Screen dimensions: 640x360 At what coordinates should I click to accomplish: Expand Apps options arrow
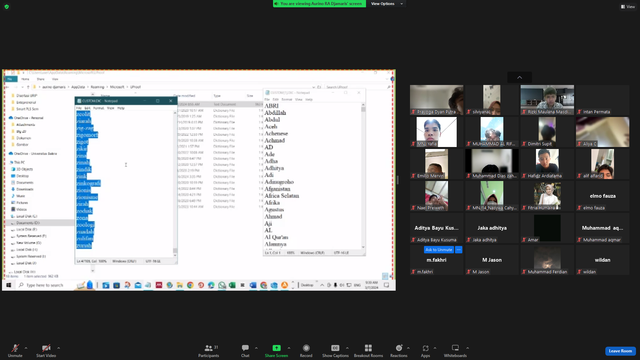pyautogui.click(x=435, y=348)
